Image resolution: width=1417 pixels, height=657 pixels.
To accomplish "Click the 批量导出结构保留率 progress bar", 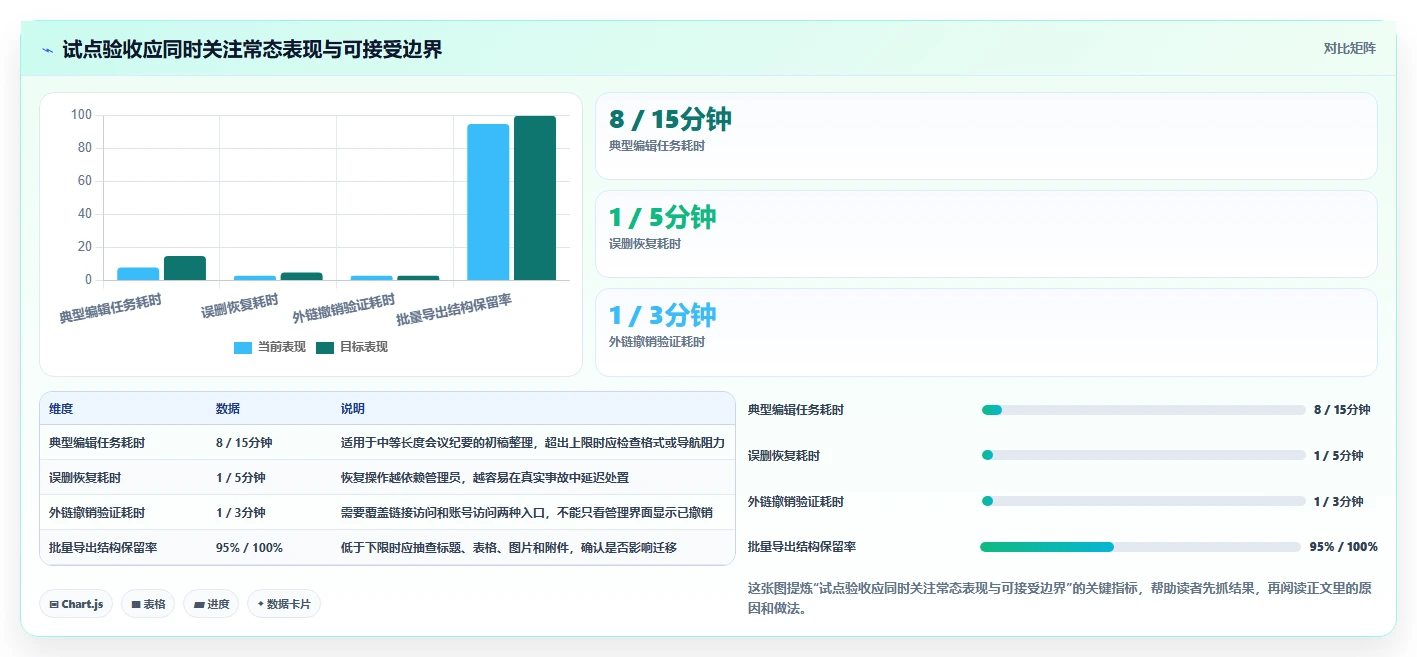I will click(x=1141, y=547).
